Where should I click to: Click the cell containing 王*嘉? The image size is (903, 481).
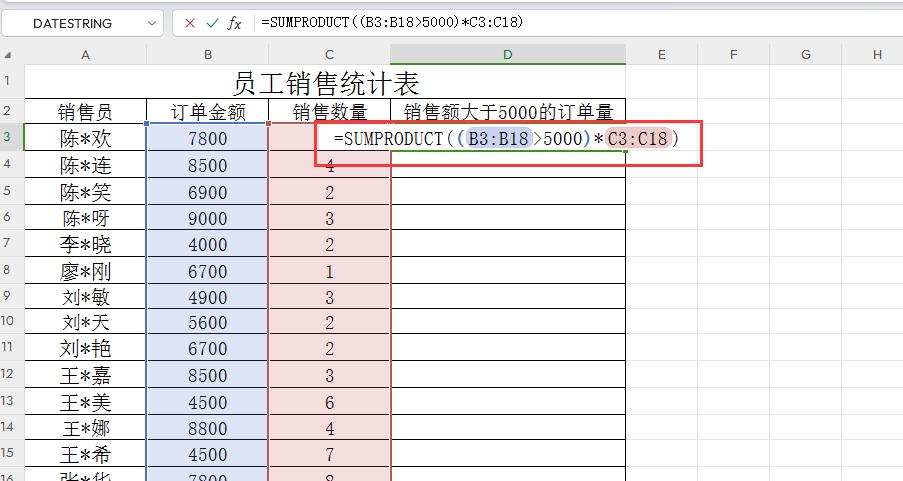click(85, 375)
